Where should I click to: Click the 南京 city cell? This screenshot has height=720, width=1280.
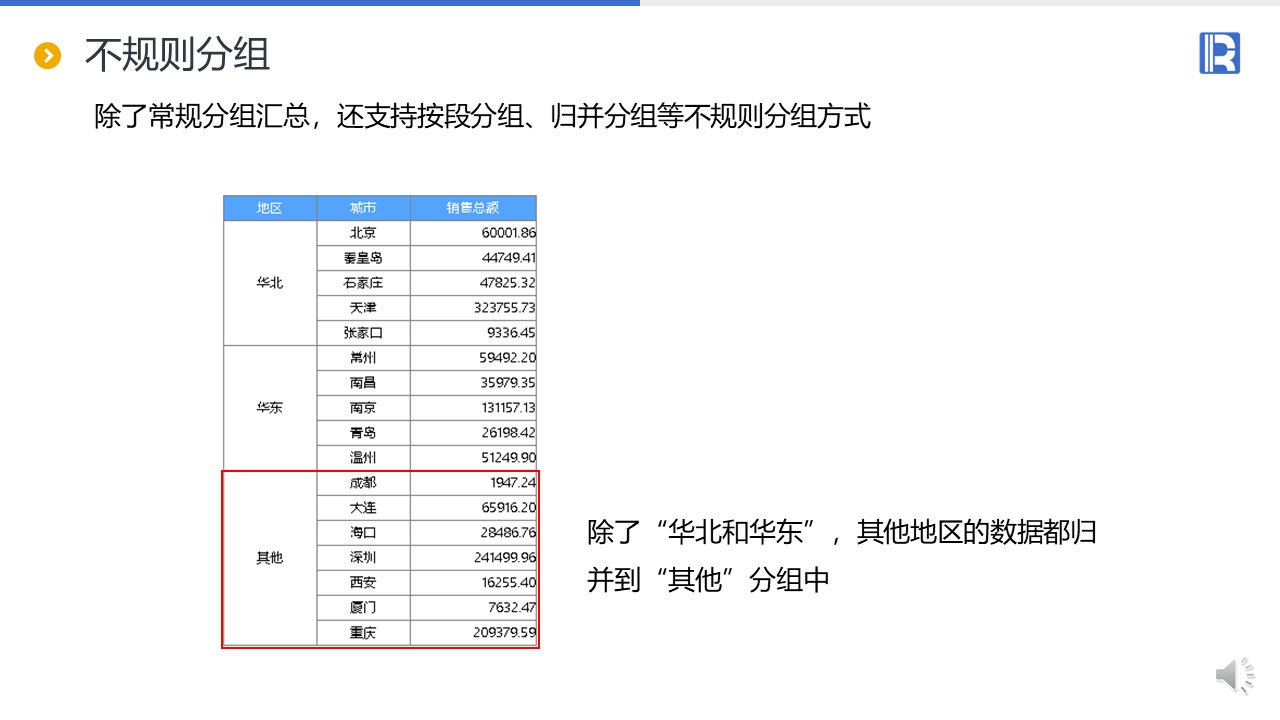tap(363, 408)
